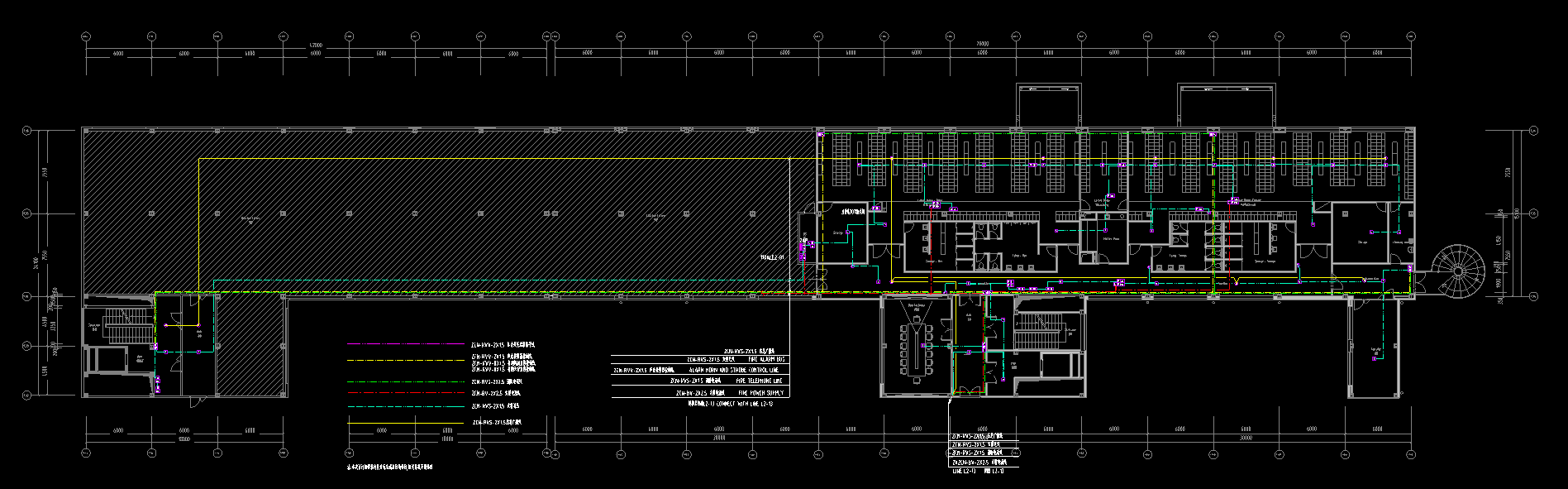
Task: Click the magenta legend line sample
Action: point(405,343)
